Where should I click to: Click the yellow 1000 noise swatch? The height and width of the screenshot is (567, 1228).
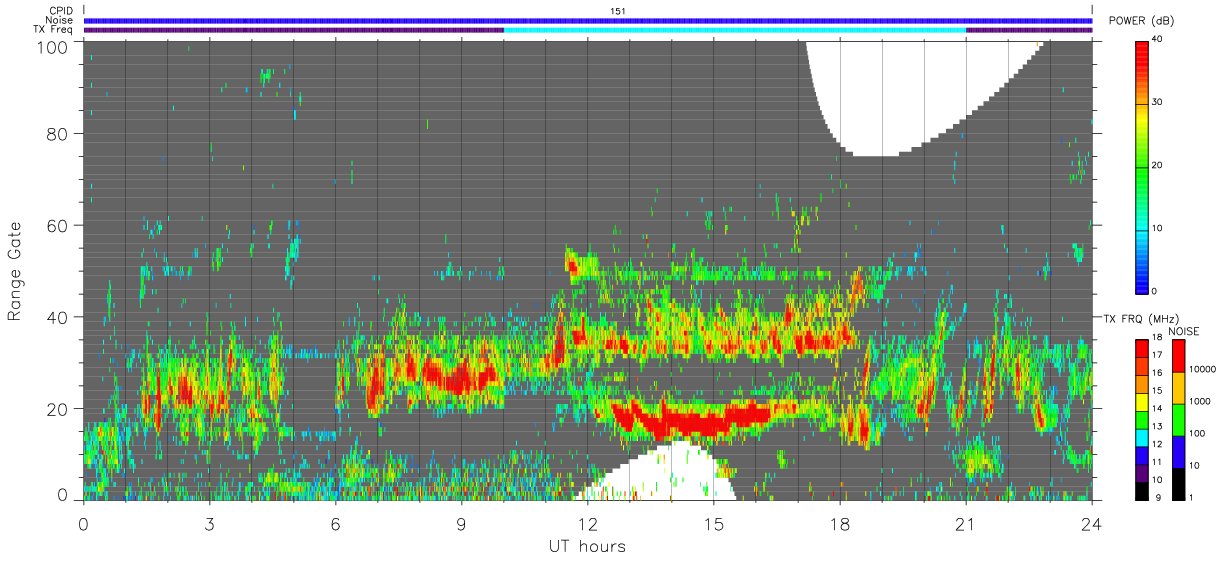click(x=1177, y=388)
